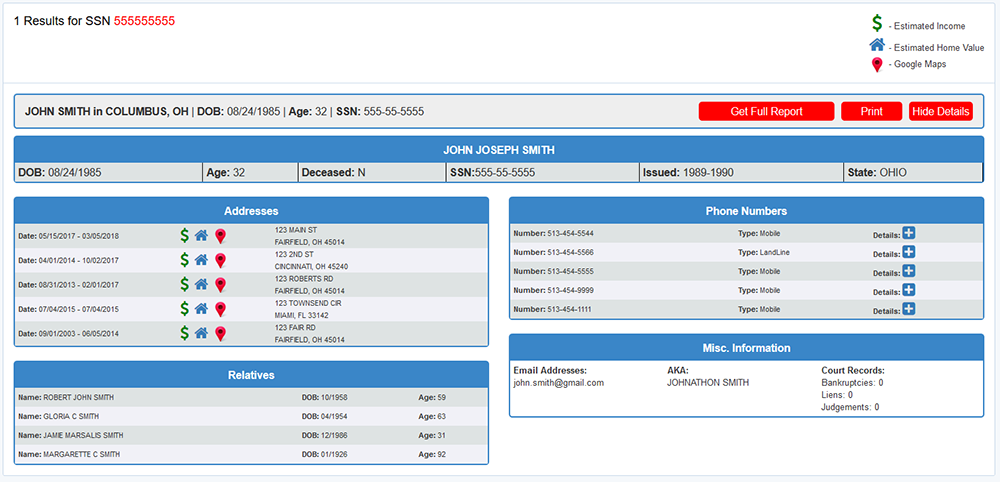Click the red pin Google Maps legend icon

click(878, 65)
